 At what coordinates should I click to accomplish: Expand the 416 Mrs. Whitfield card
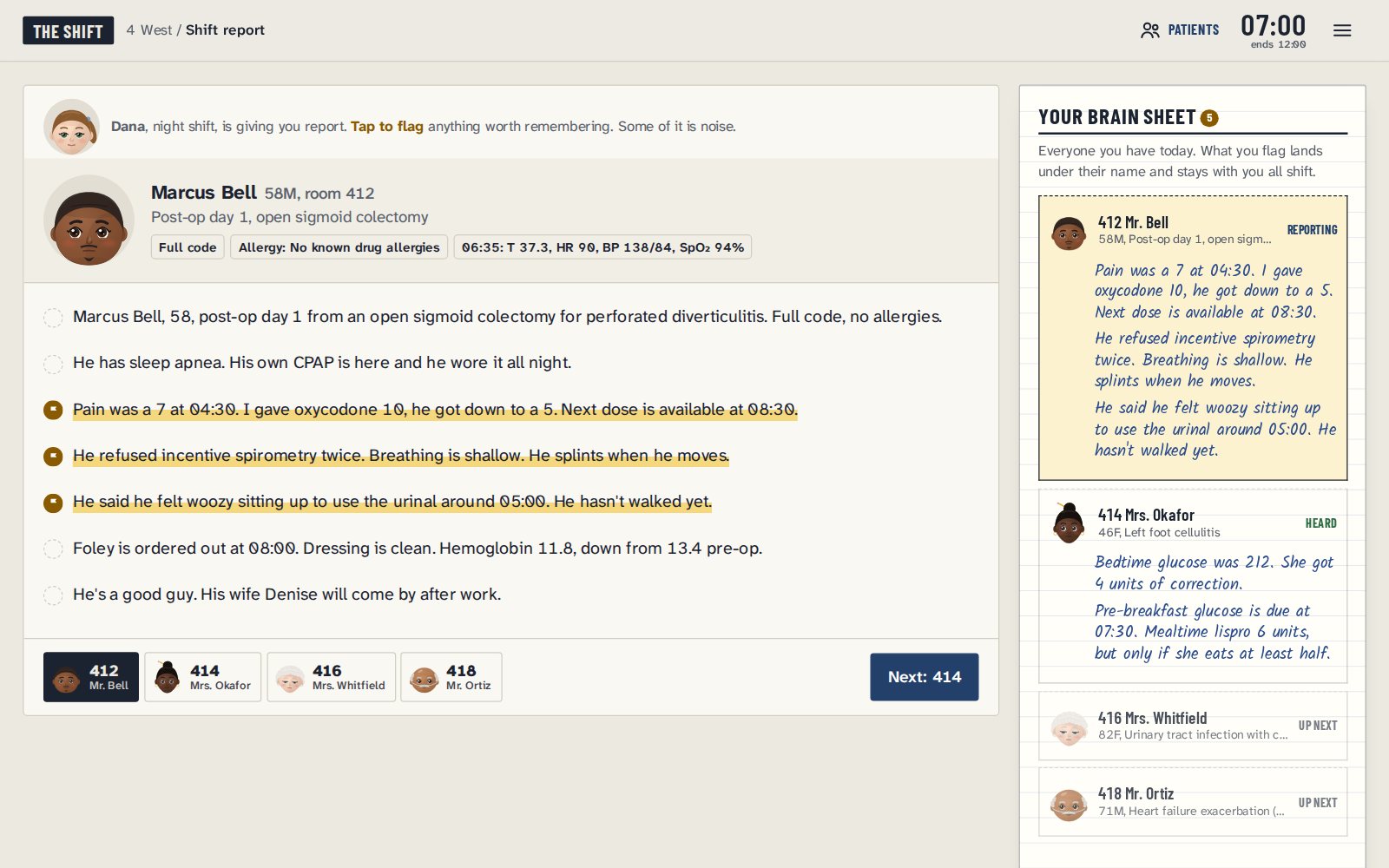coord(1193,726)
